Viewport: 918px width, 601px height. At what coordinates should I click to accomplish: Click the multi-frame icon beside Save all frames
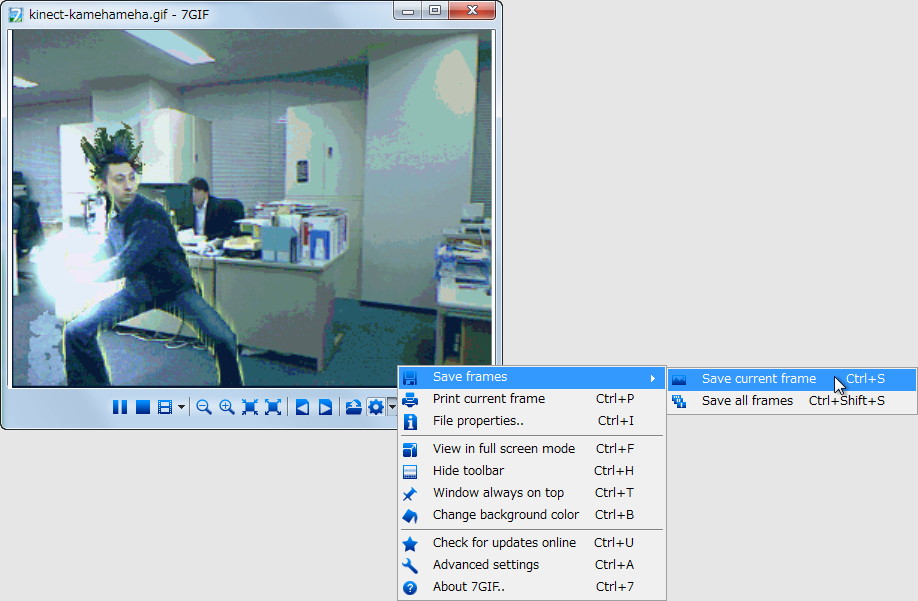(x=679, y=401)
